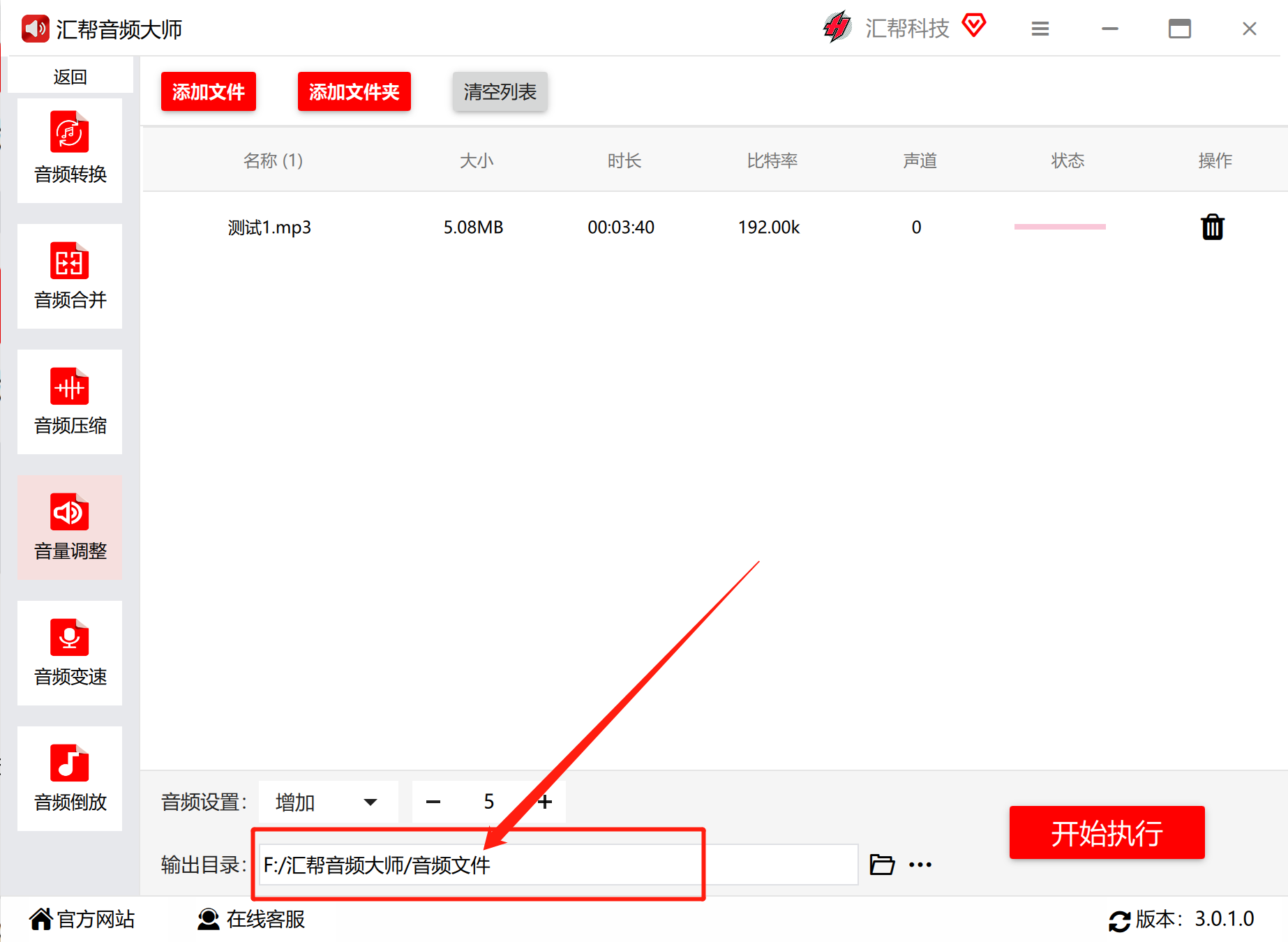Viewport: 1288px width, 942px height.
Task: Click the home icon for 官方网站
Action: 41,919
